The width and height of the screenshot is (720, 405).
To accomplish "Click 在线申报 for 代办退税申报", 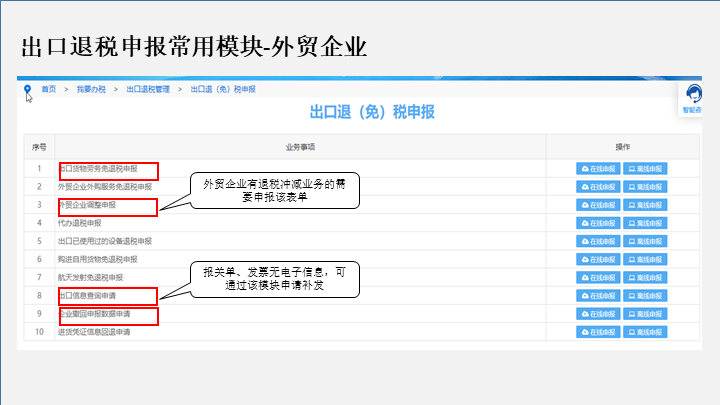I will [598, 223].
